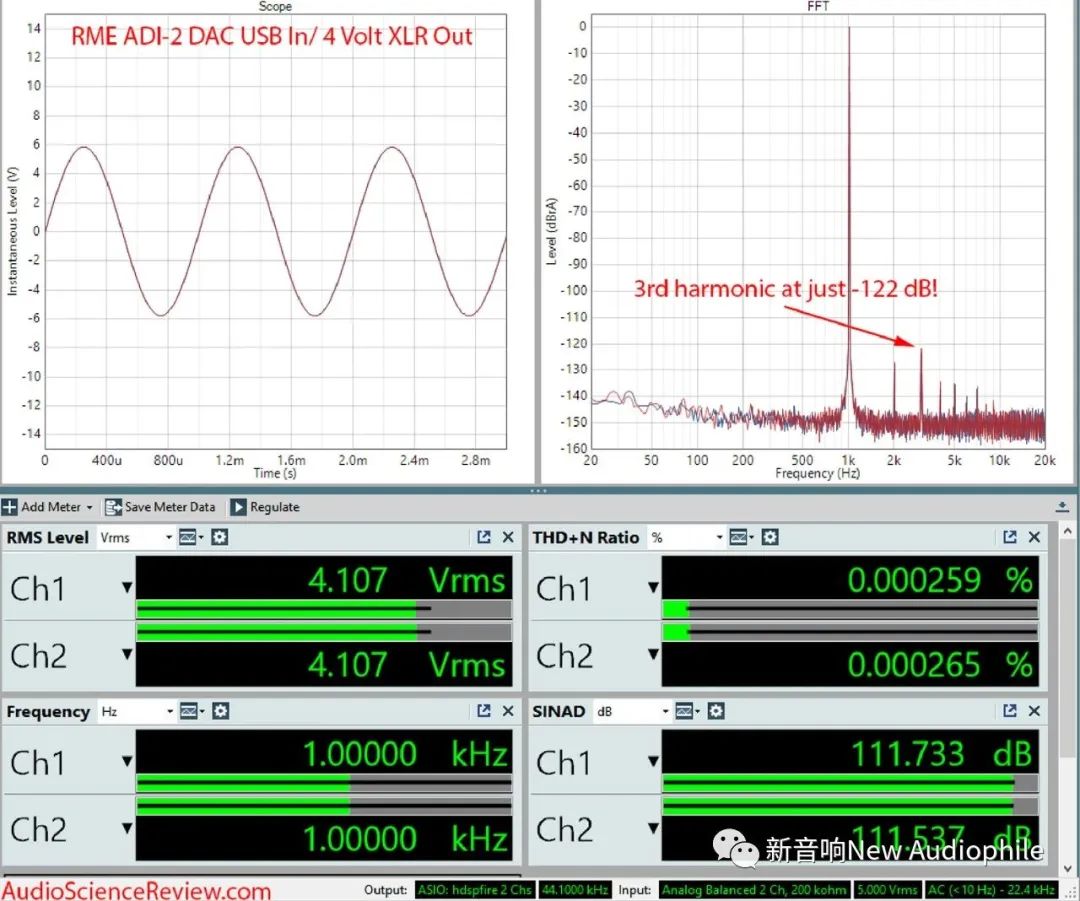Image resolution: width=1080 pixels, height=901 pixels.
Task: Click the RMS Level Ch1 bar graph
Action: point(324,609)
